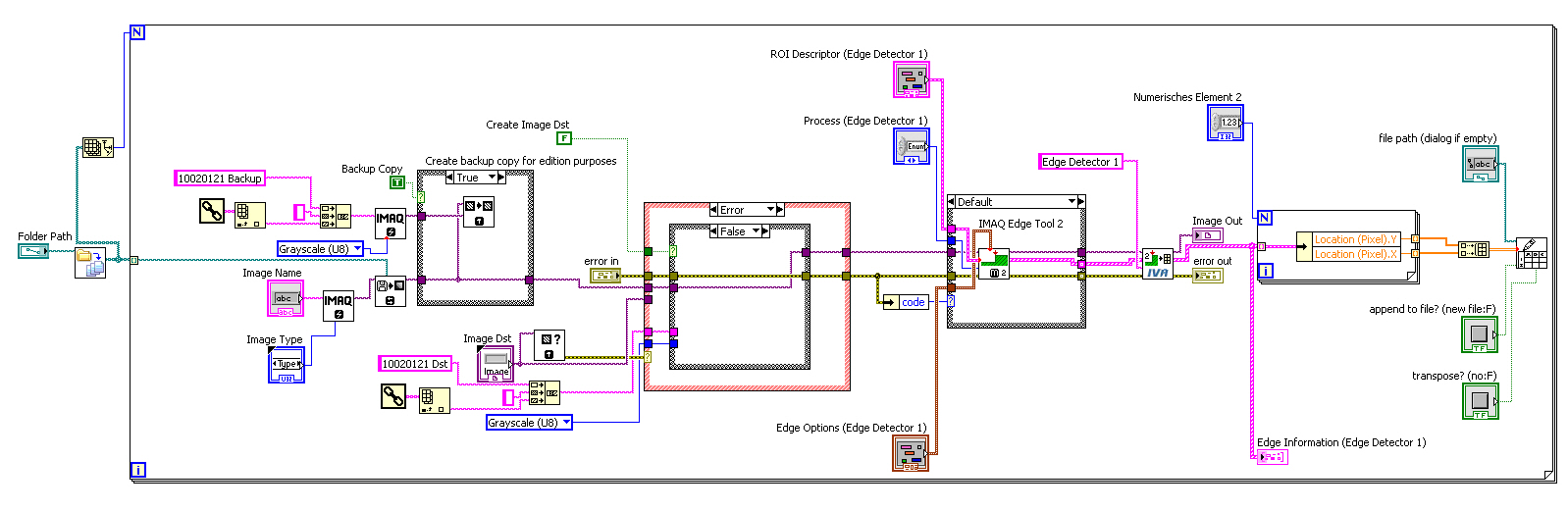Select the Image Name string terminal

286,298
